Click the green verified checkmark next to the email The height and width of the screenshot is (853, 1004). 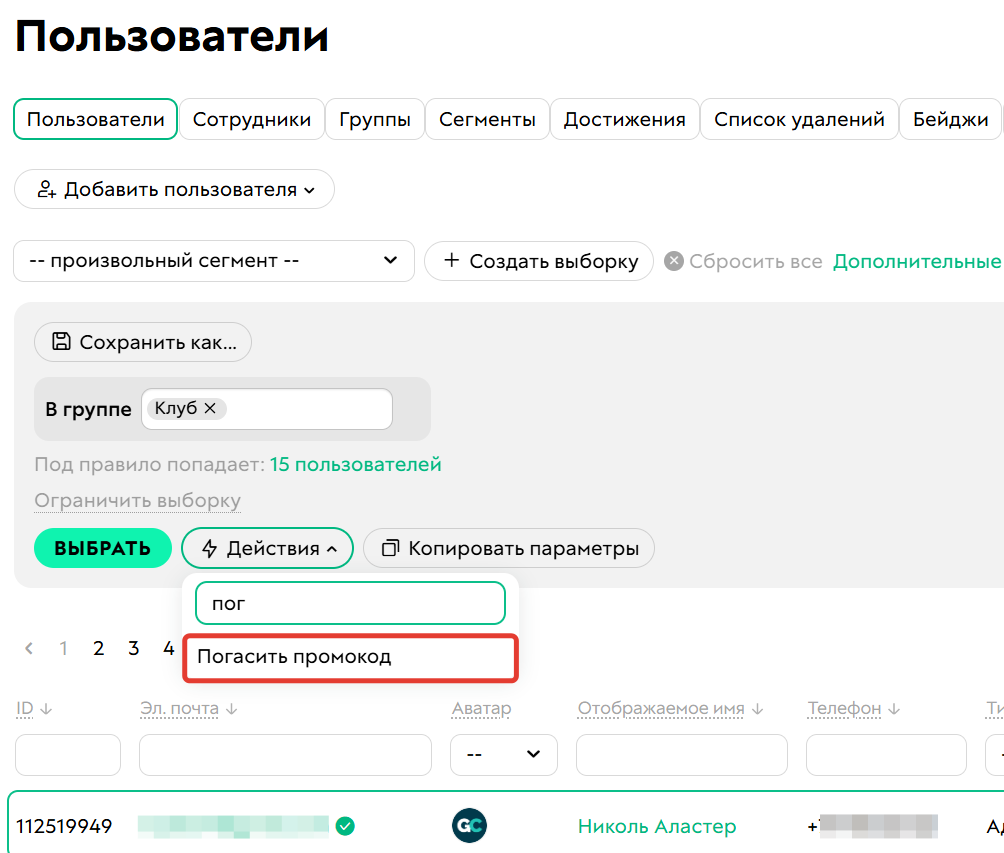(x=345, y=827)
